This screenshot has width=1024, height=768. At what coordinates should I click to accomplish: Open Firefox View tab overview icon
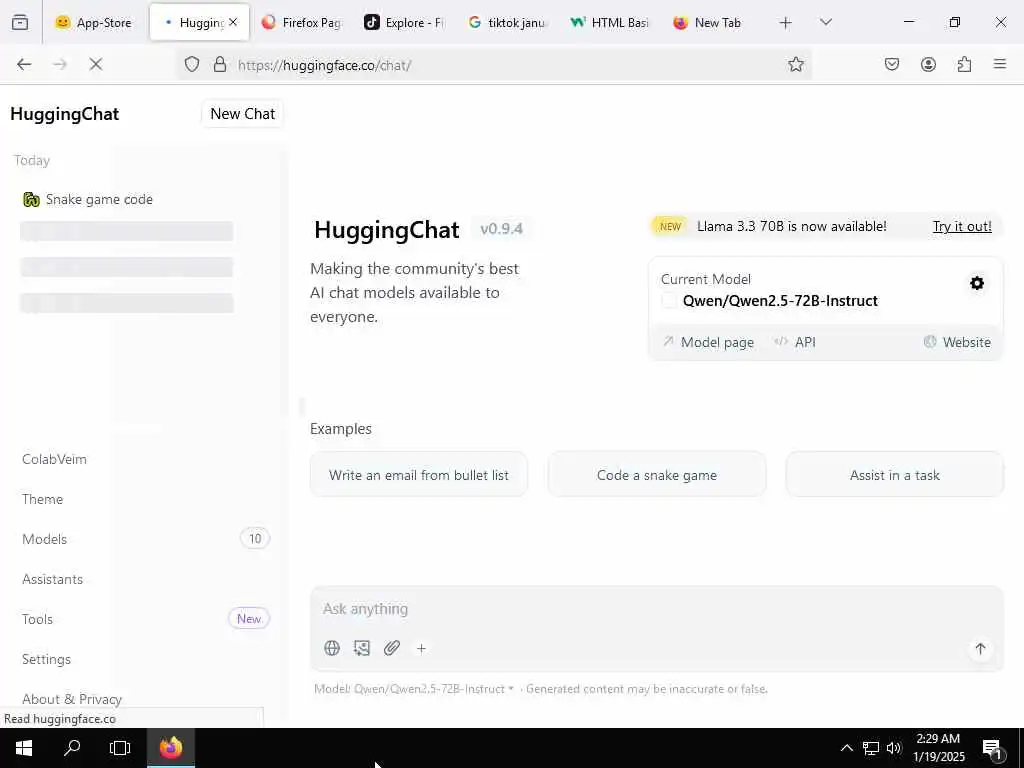pos(20,23)
